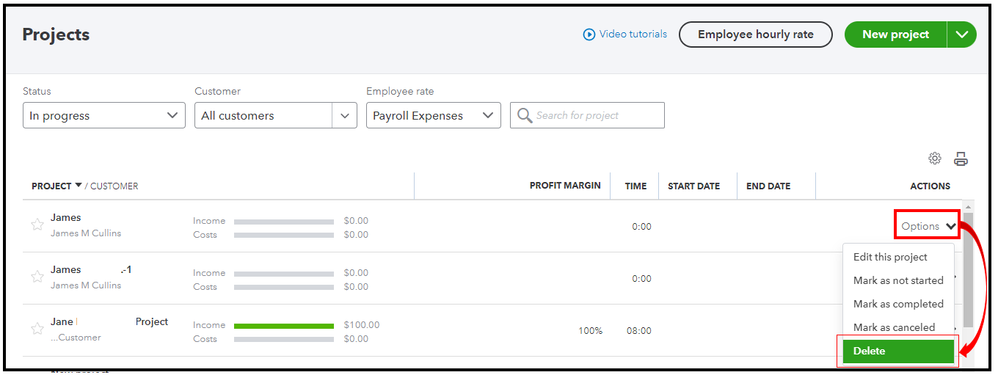Click the Employee hourly rate button
Image resolution: width=998 pixels, height=375 pixels.
756,34
